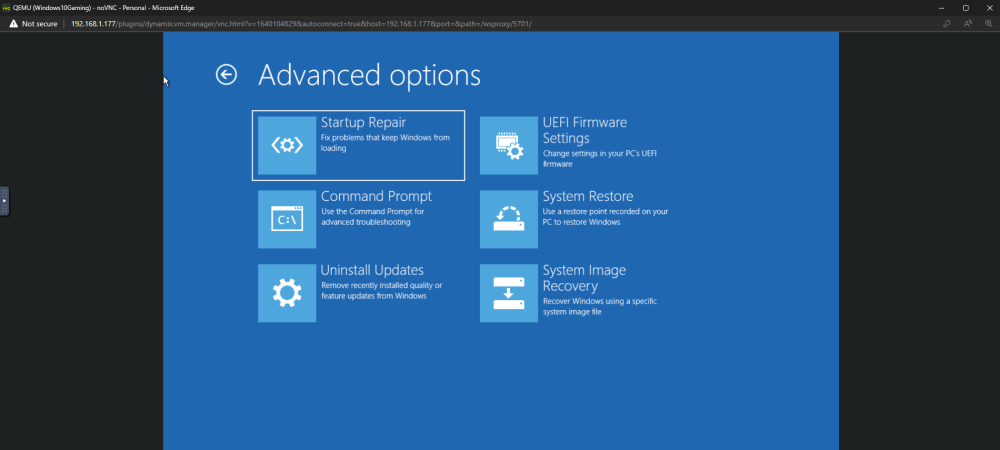Click the 'Advanced options' heading
1000x450 pixels.
point(369,75)
